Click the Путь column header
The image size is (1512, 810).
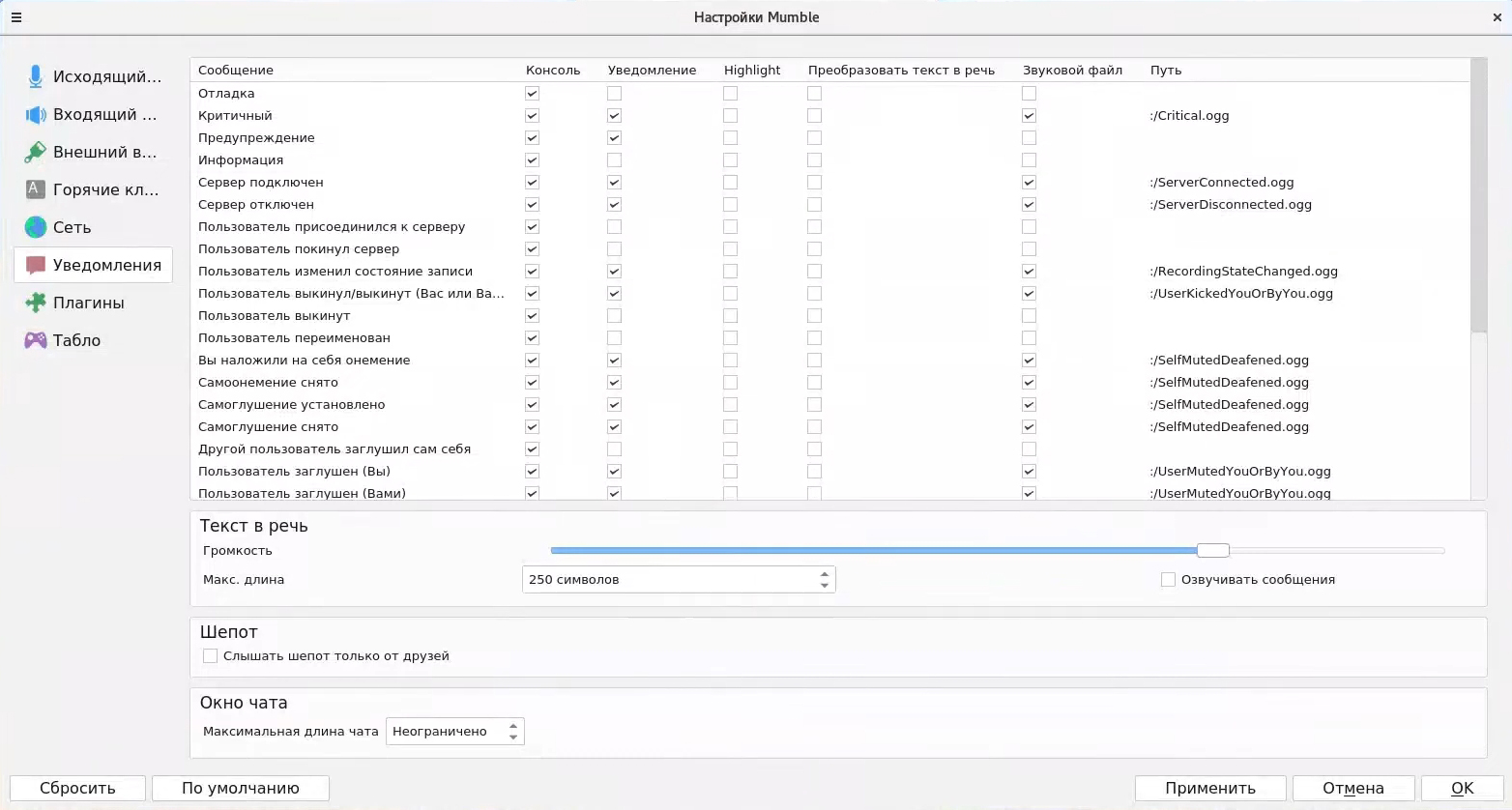pyautogui.click(x=1166, y=71)
